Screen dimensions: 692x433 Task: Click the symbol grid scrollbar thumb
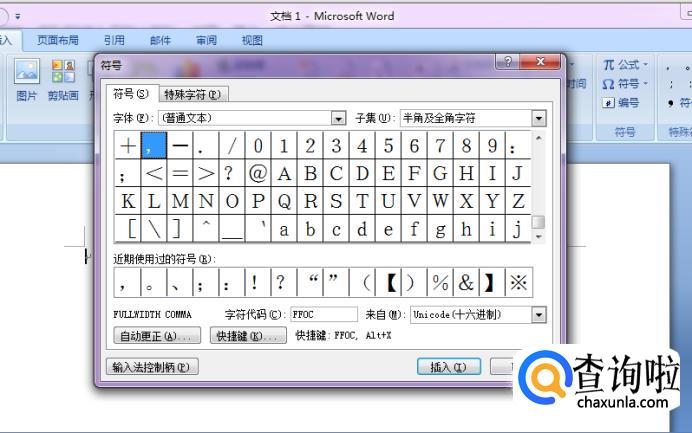(x=538, y=222)
